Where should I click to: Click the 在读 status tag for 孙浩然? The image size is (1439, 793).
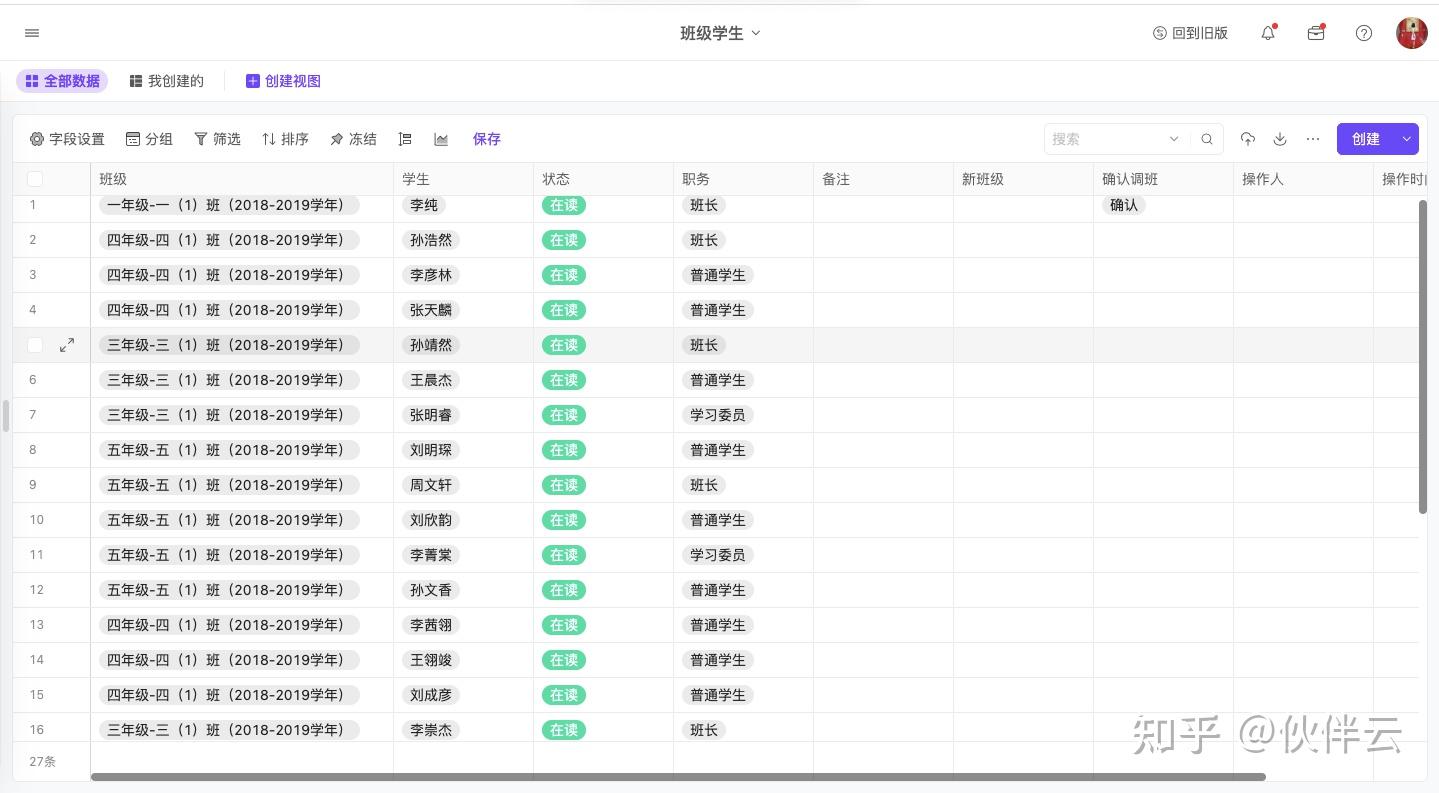[564, 240]
